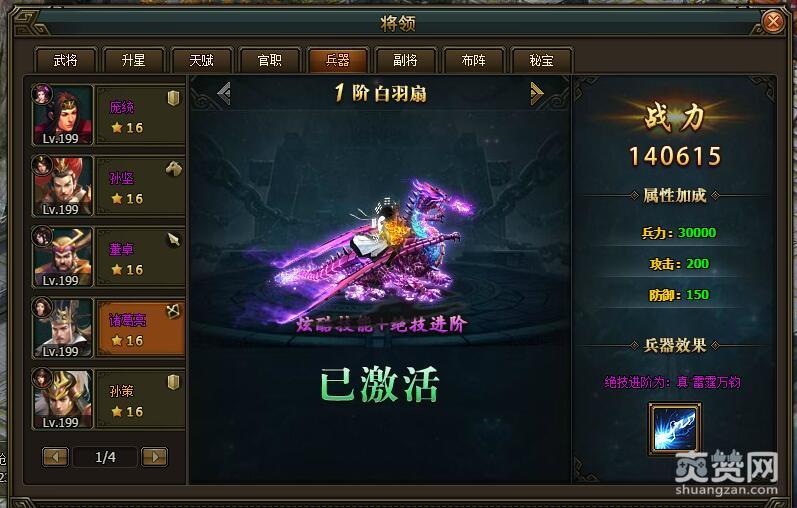The image size is (797, 508).
Task: Open the 秘宝 tab
Action: [x=542, y=61]
